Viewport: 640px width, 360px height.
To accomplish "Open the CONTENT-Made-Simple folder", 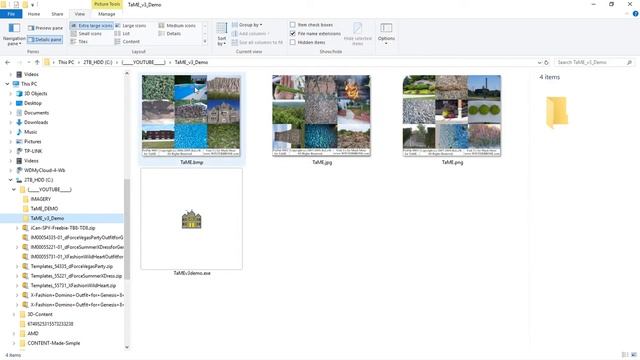I will tap(53, 343).
